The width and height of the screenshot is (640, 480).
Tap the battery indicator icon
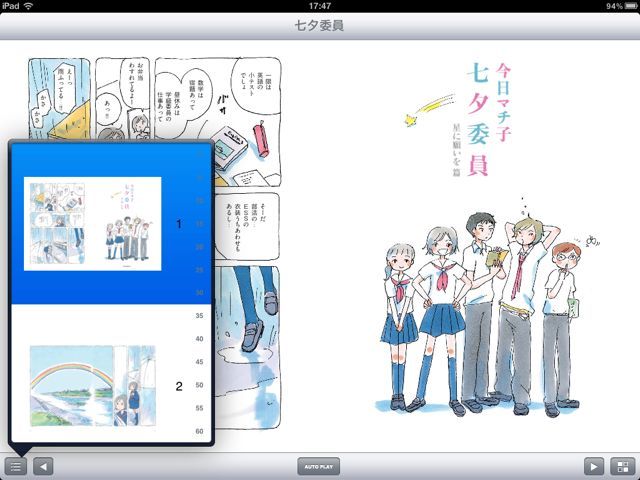pyautogui.click(x=631, y=6)
